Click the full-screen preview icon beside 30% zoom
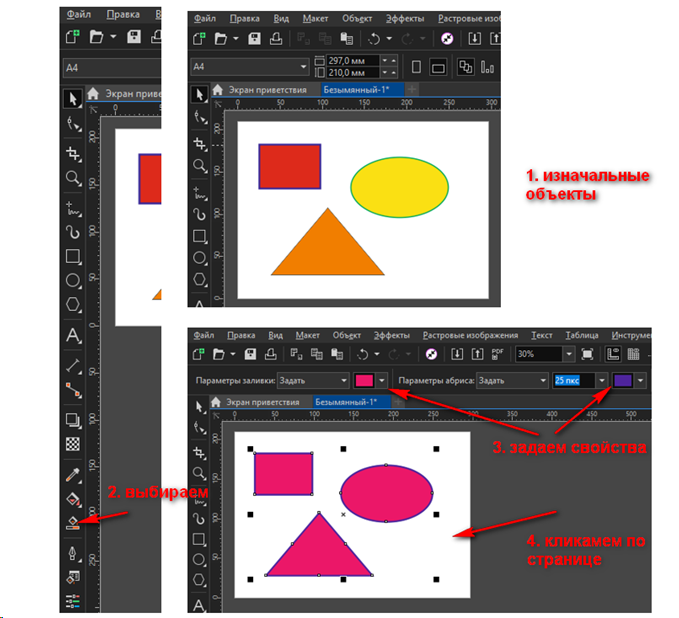Image resolution: width=679 pixels, height=618 pixels. click(587, 354)
